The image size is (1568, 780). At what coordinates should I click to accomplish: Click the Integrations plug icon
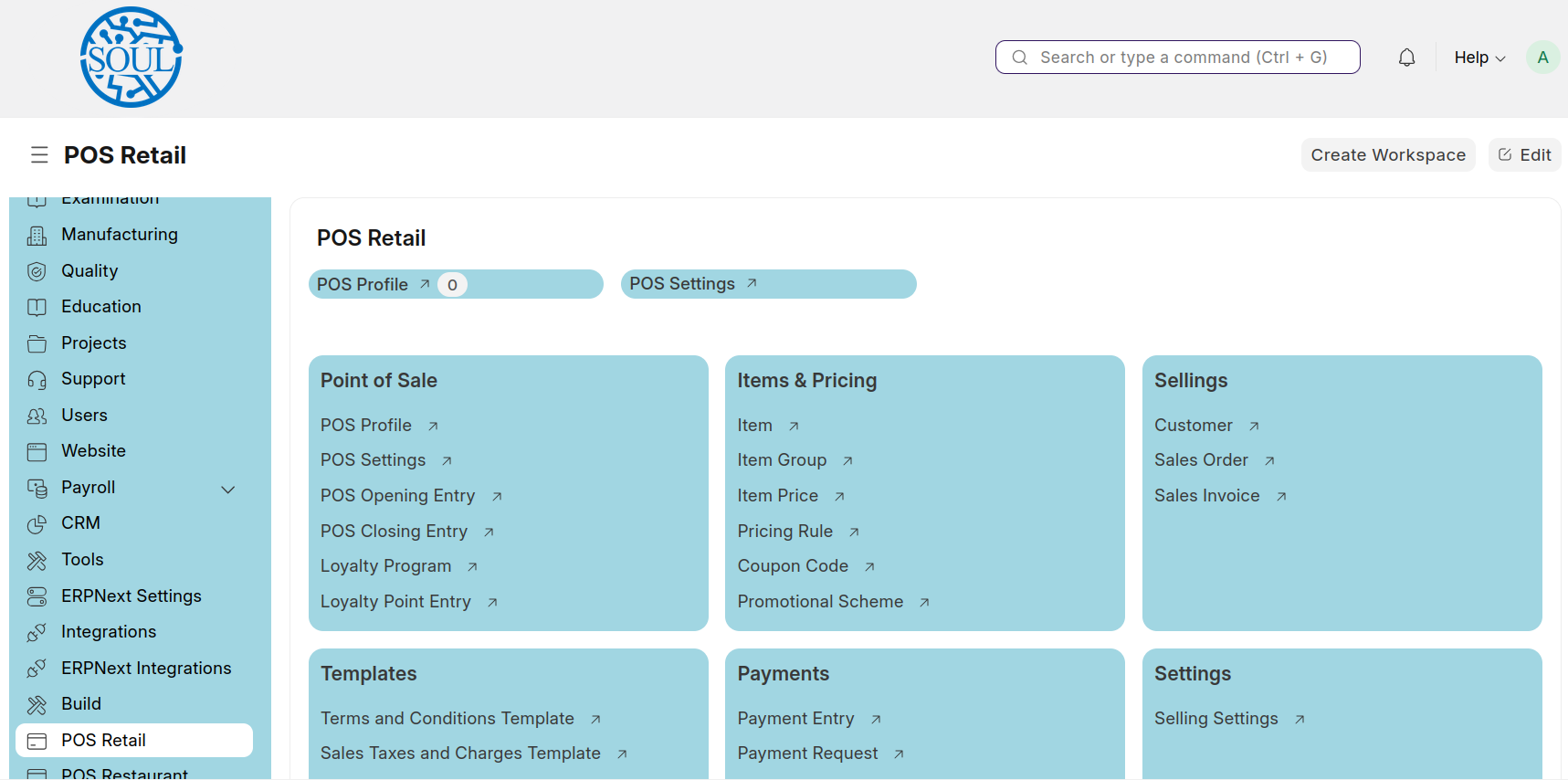(37, 632)
